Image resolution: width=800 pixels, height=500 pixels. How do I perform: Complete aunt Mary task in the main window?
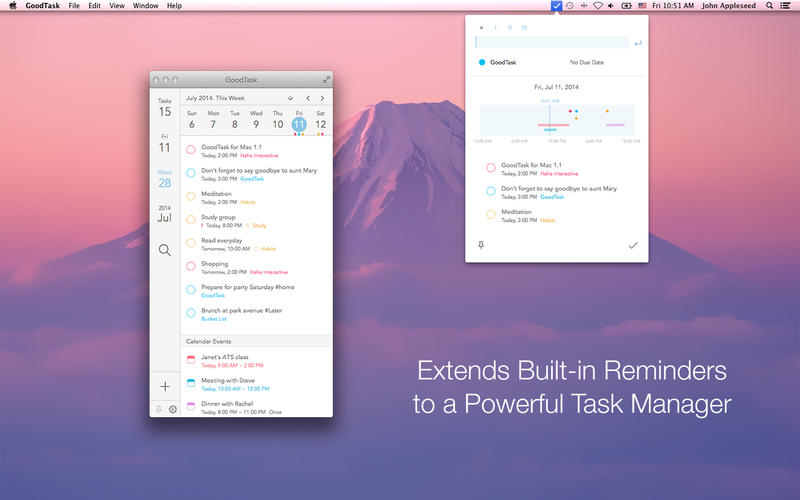click(x=191, y=173)
